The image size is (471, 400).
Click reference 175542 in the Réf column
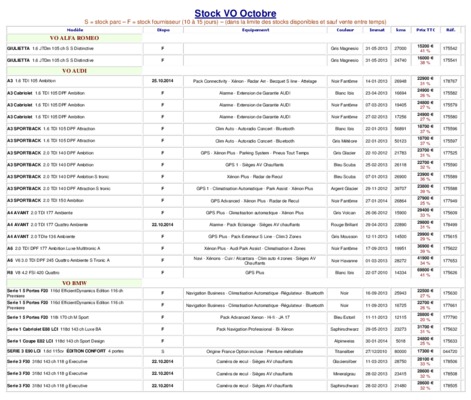pyautogui.click(x=450, y=49)
